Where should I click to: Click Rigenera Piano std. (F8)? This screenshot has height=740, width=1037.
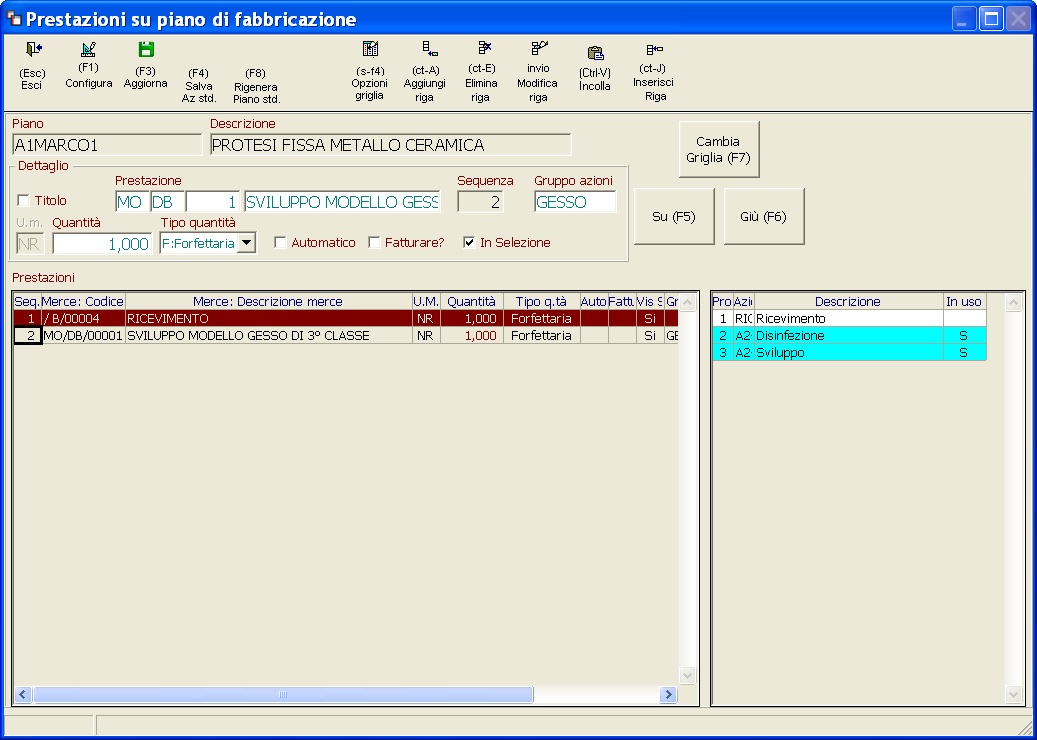257,86
